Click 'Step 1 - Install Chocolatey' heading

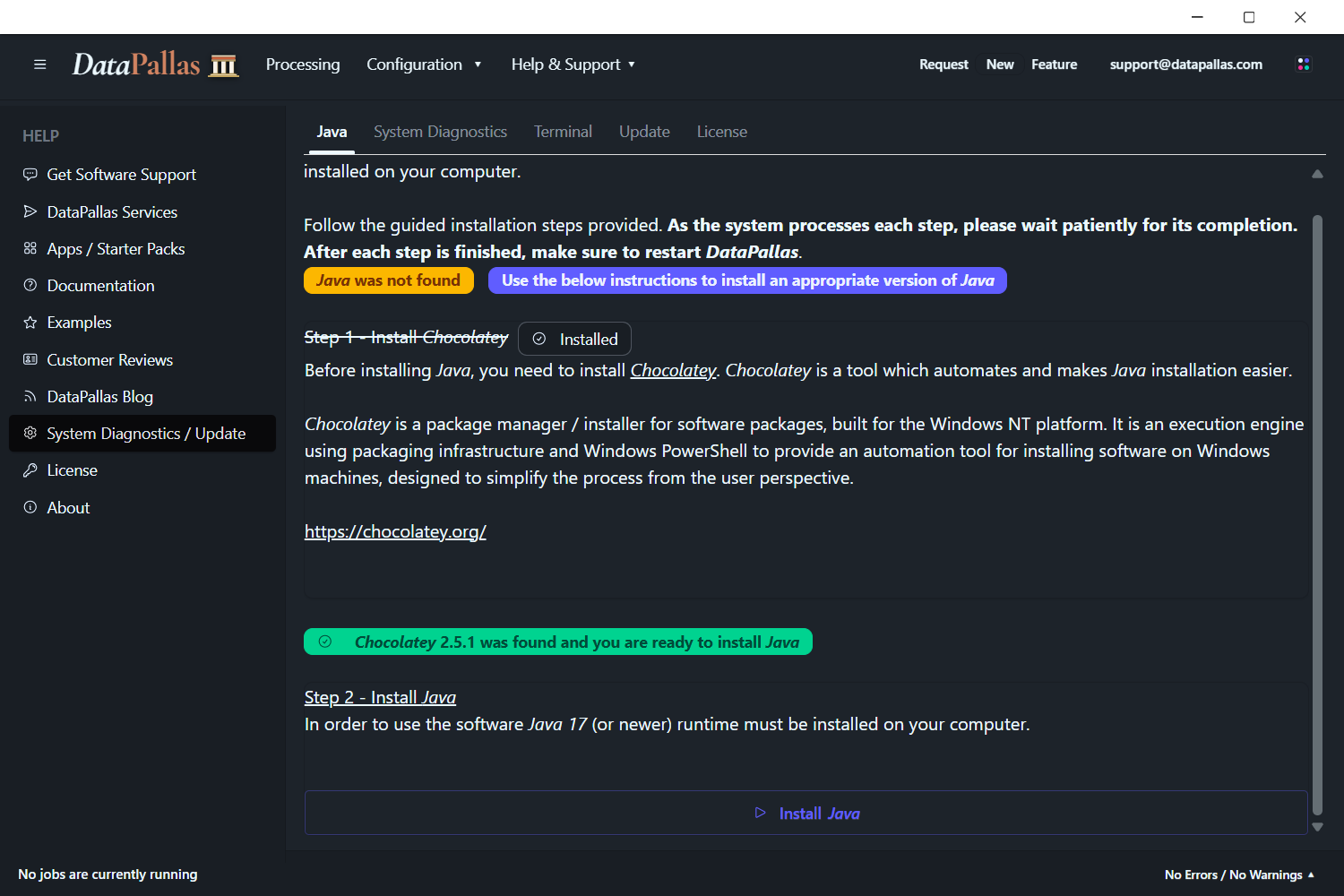[x=406, y=337]
